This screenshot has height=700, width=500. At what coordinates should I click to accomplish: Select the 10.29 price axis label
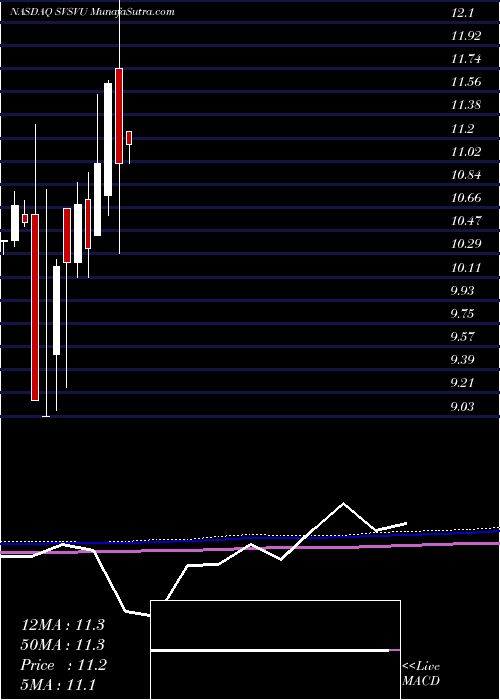click(x=466, y=244)
